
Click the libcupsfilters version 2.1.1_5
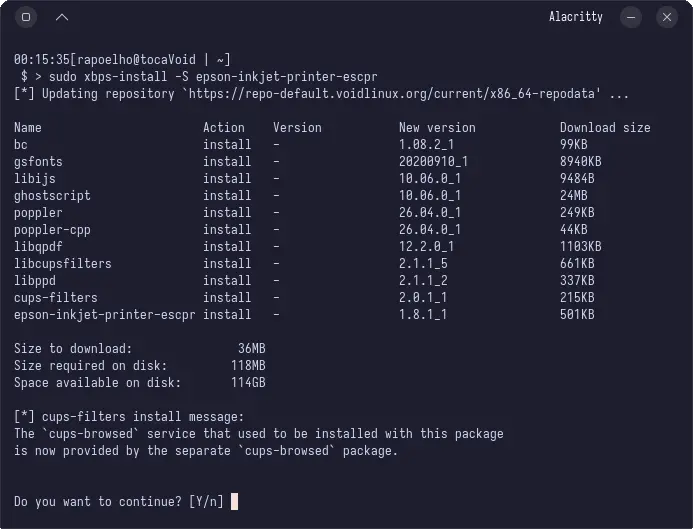423,263
